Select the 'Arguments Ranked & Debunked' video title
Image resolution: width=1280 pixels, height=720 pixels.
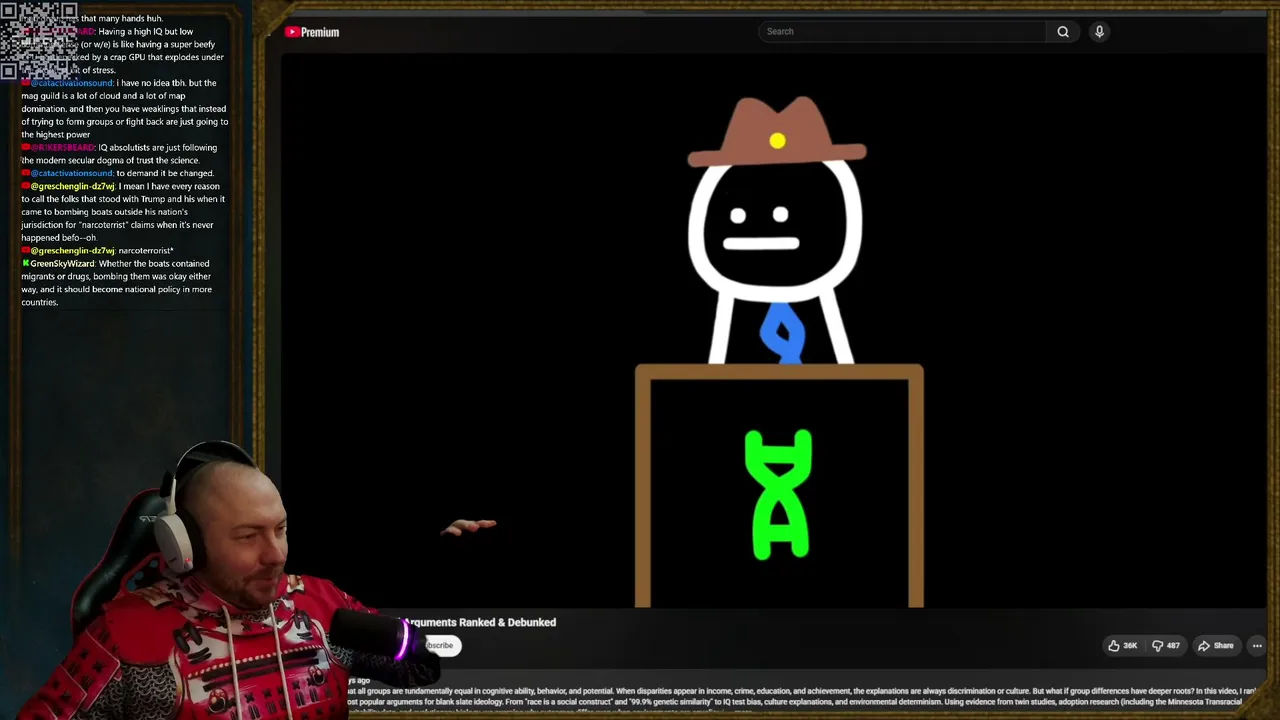[480, 622]
